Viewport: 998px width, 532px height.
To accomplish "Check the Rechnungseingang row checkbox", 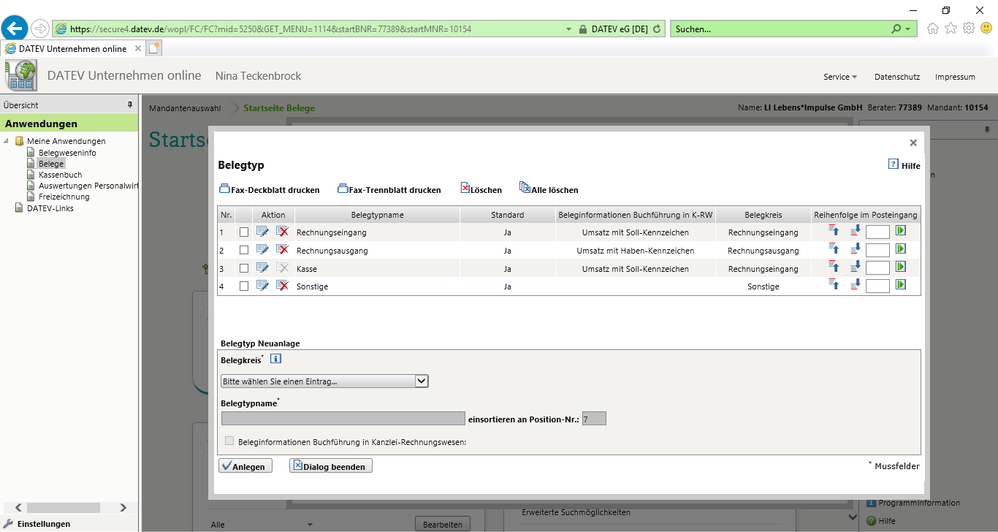I will [244, 232].
